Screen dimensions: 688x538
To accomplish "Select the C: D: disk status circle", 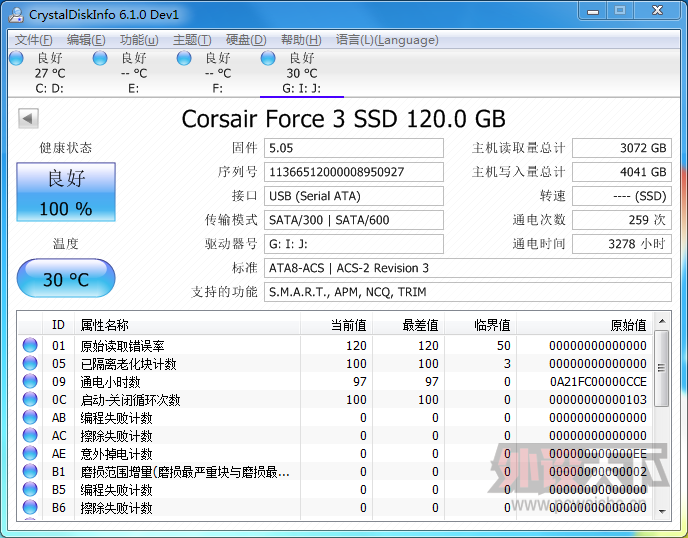I will tap(16, 58).
